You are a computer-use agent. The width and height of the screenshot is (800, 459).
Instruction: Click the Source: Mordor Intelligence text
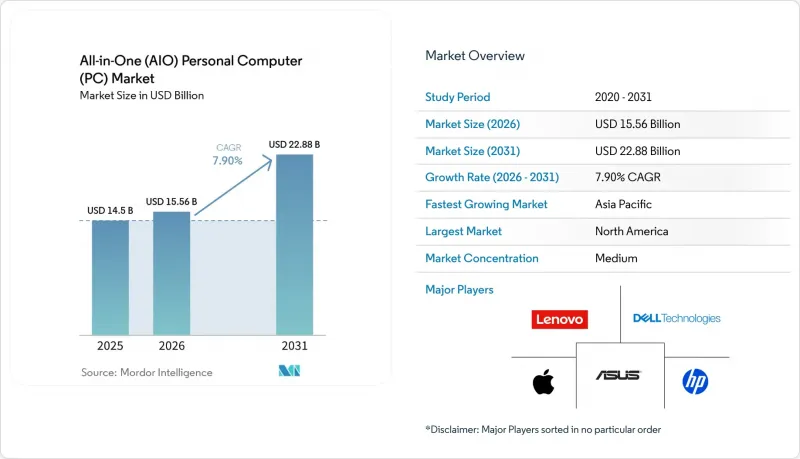146,372
